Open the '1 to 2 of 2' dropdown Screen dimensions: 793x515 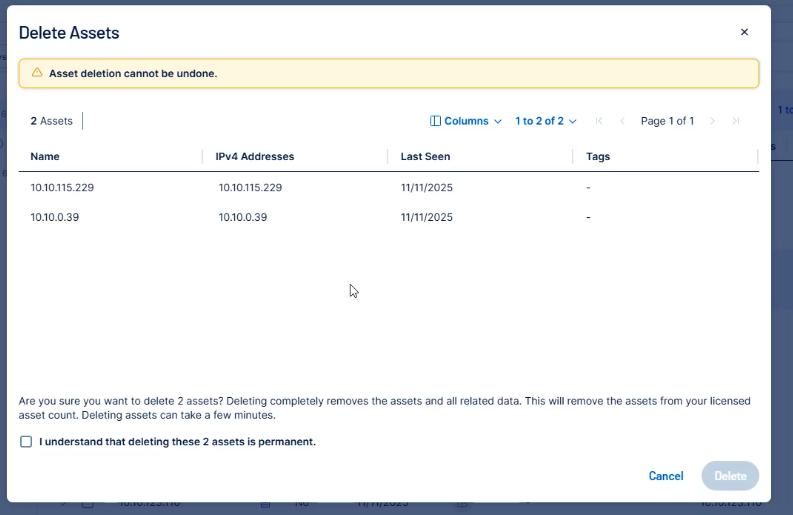pos(545,121)
